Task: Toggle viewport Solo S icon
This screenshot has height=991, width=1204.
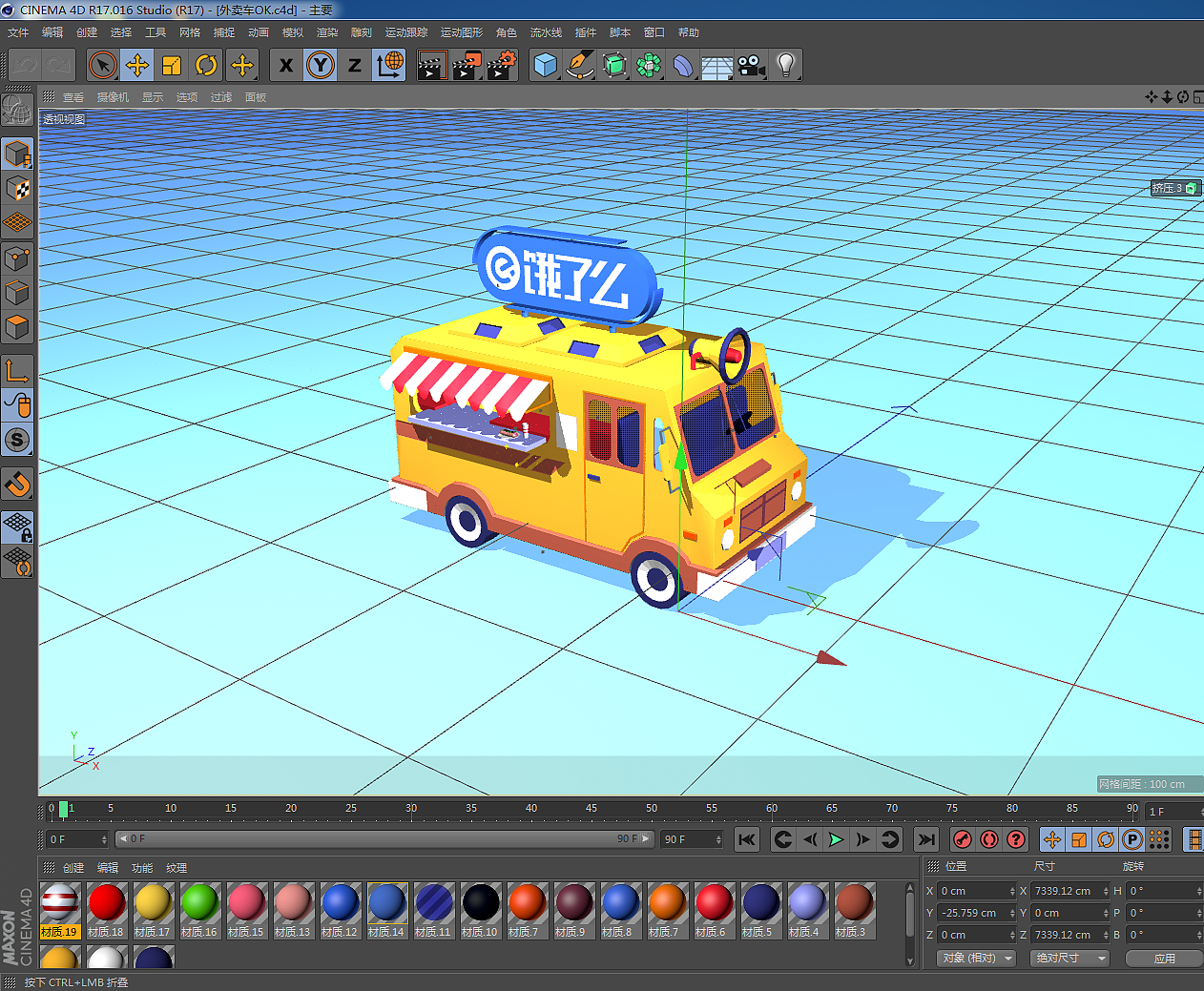Action: pyautogui.click(x=18, y=440)
